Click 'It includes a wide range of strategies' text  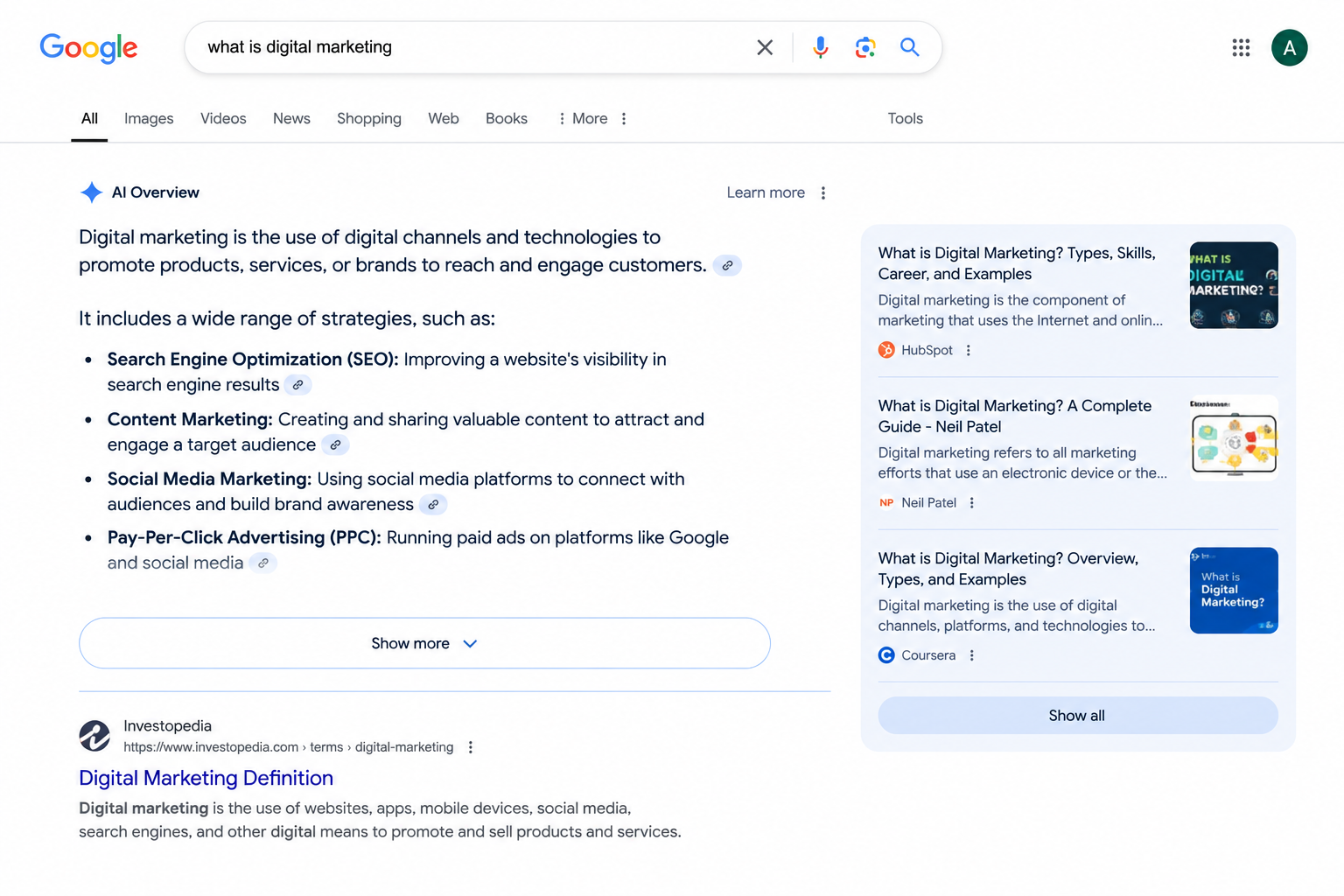287,318
